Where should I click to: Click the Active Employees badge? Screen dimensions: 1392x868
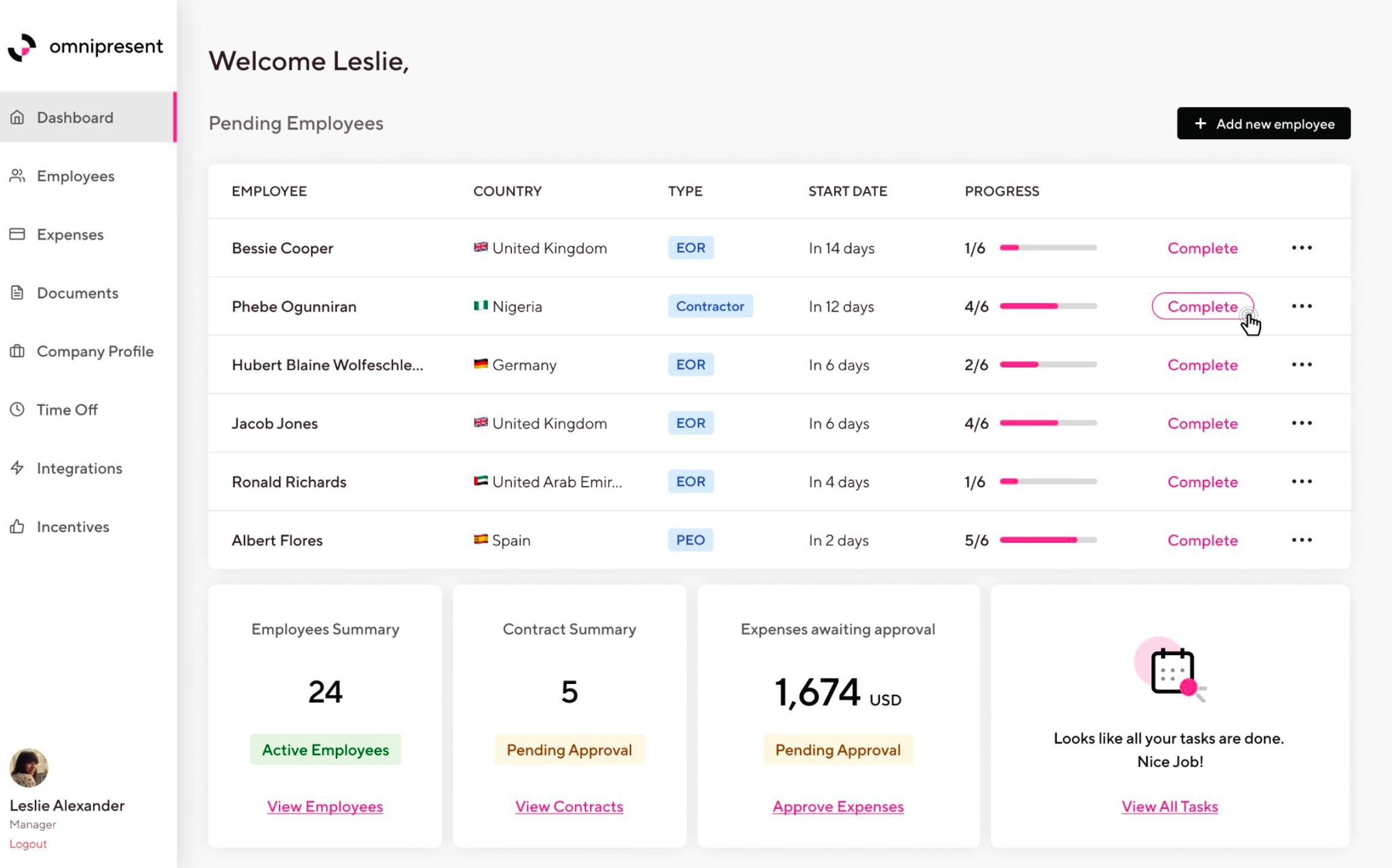[325, 749]
